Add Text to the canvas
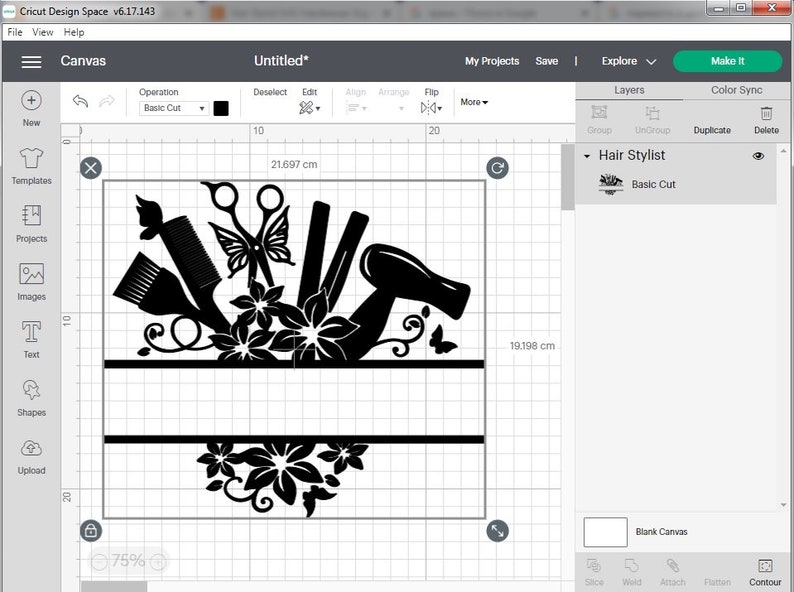Screen dimensions: 794x592 [x=31, y=340]
